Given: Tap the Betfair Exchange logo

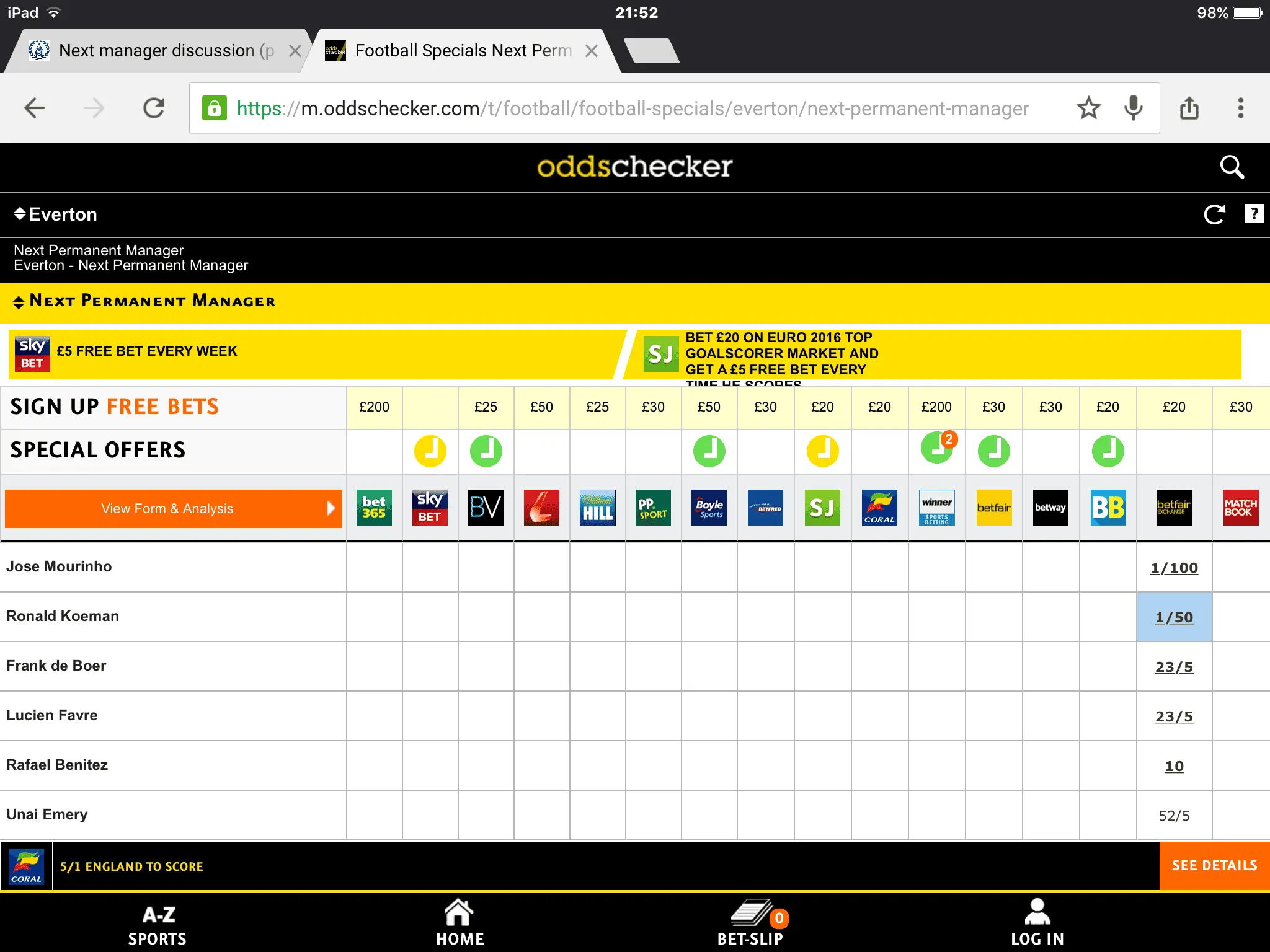Looking at the screenshot, I should tap(1173, 508).
